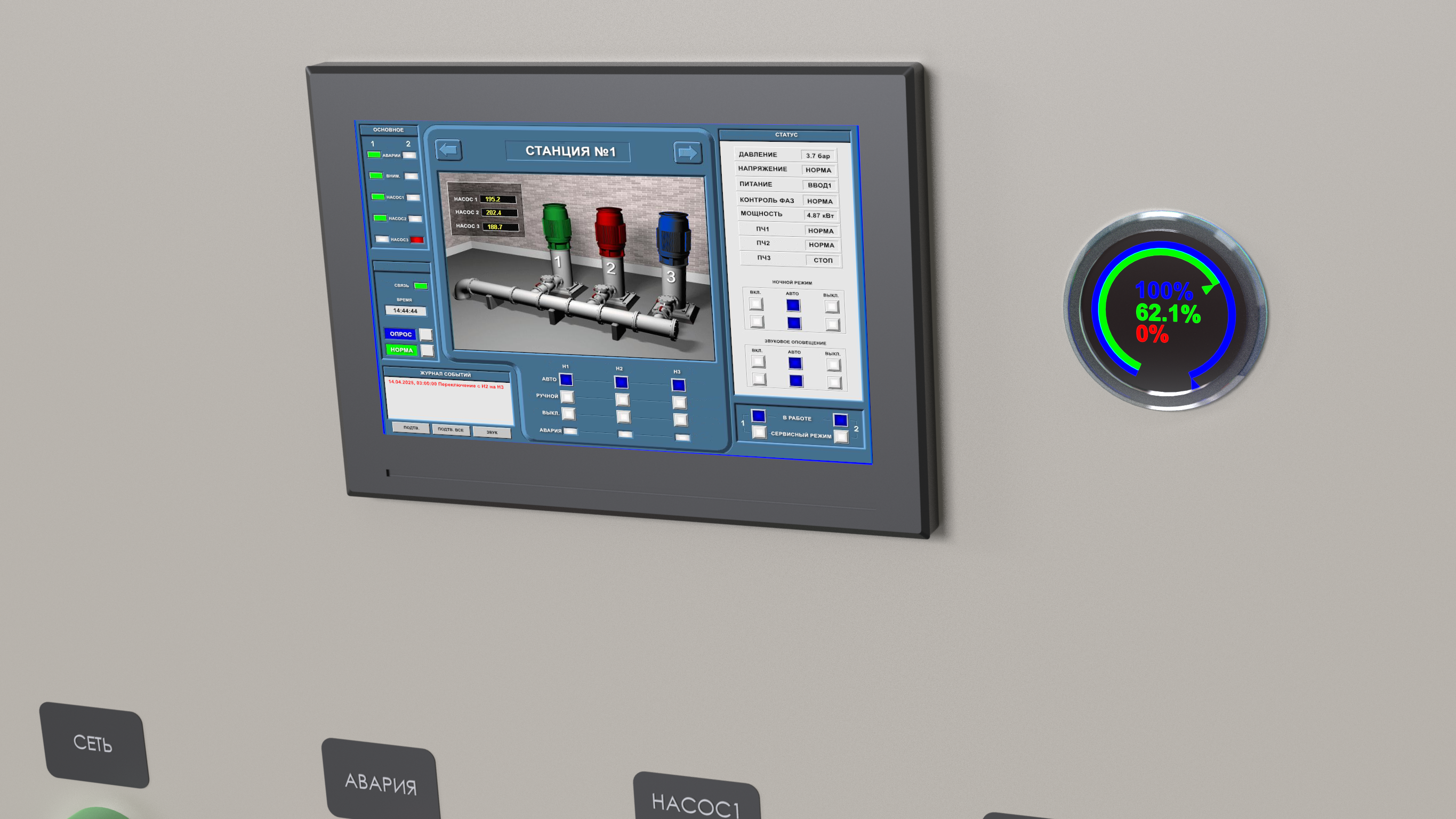Toggle white box next to ОПРОС
The image size is (1456, 819).
425,335
